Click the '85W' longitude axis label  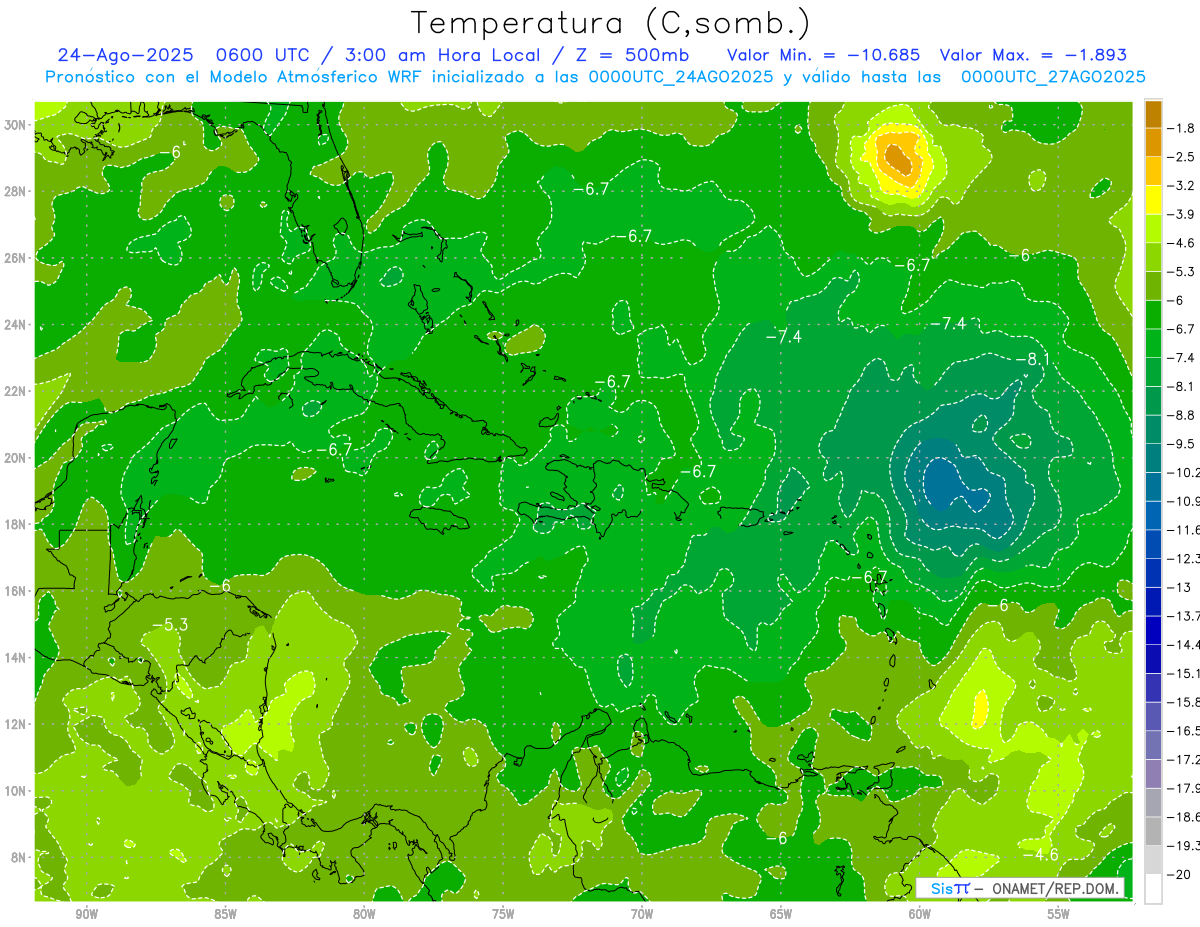225,914
